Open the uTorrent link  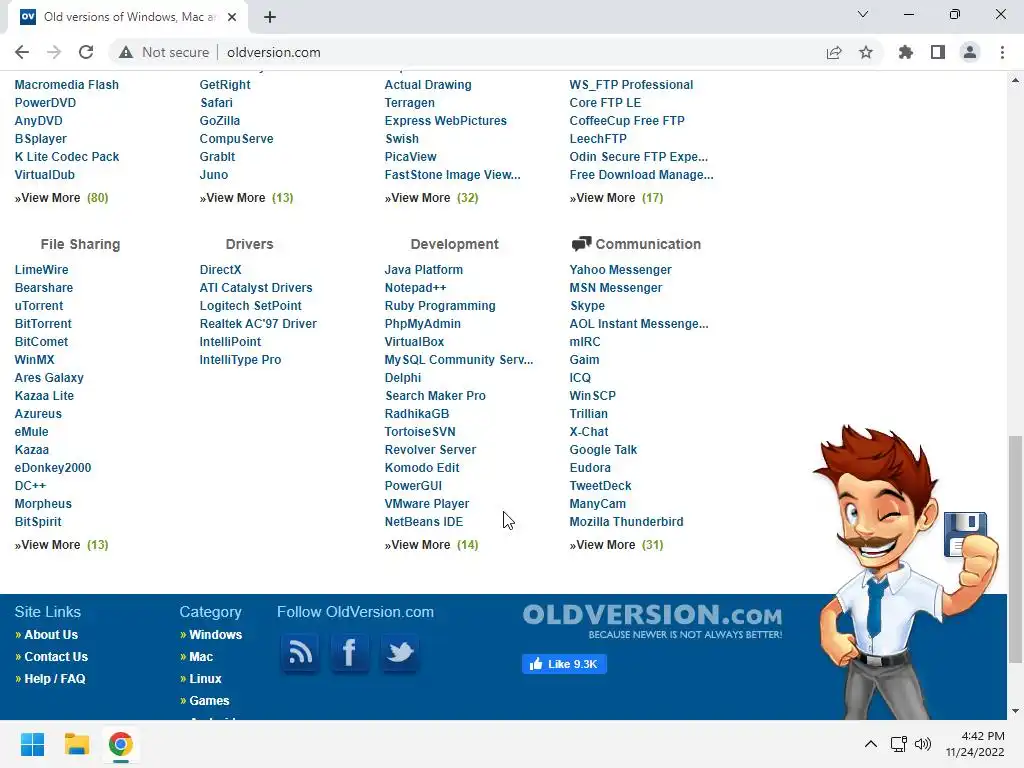coord(39,306)
